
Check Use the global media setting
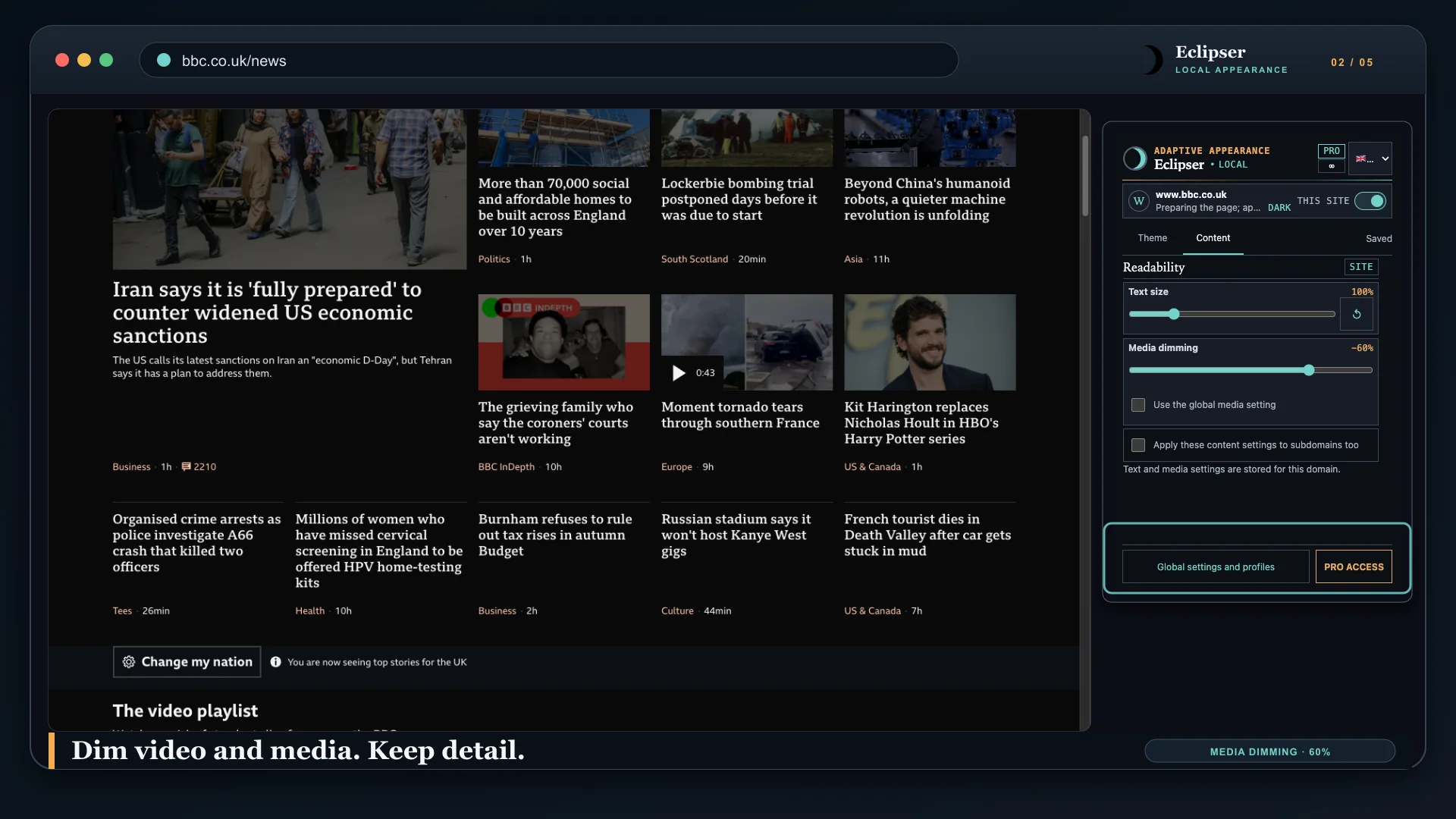[1138, 405]
